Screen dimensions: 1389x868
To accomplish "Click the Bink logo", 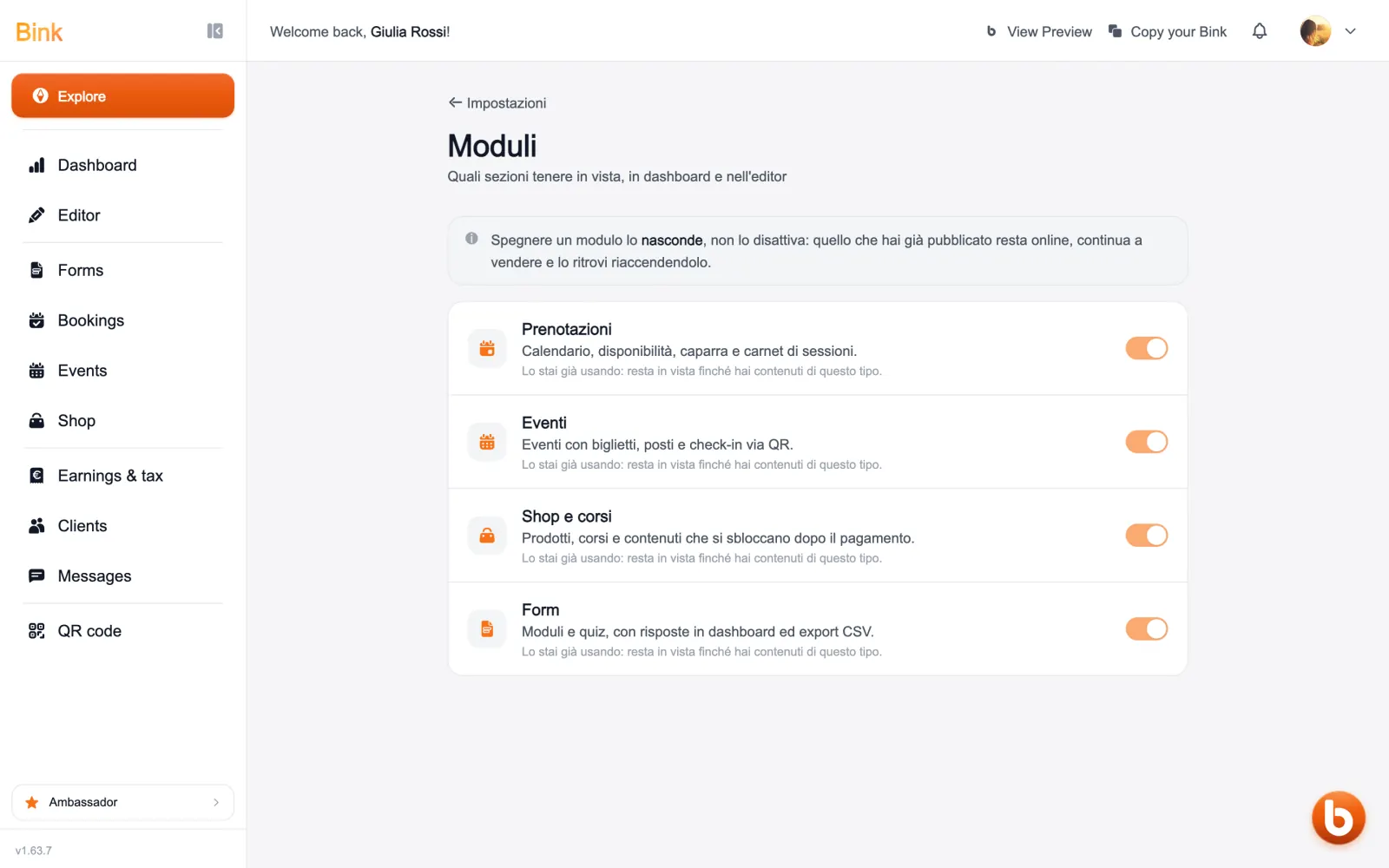I will [39, 32].
